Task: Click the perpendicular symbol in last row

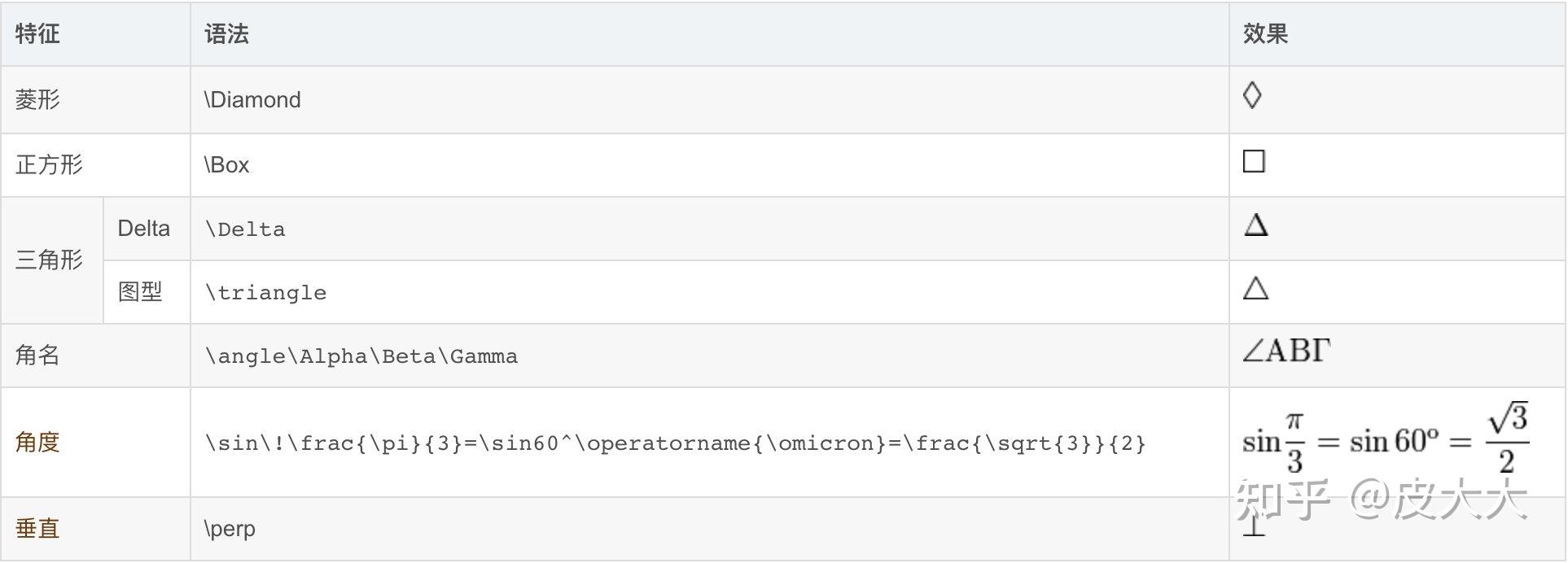Action: click(1255, 528)
